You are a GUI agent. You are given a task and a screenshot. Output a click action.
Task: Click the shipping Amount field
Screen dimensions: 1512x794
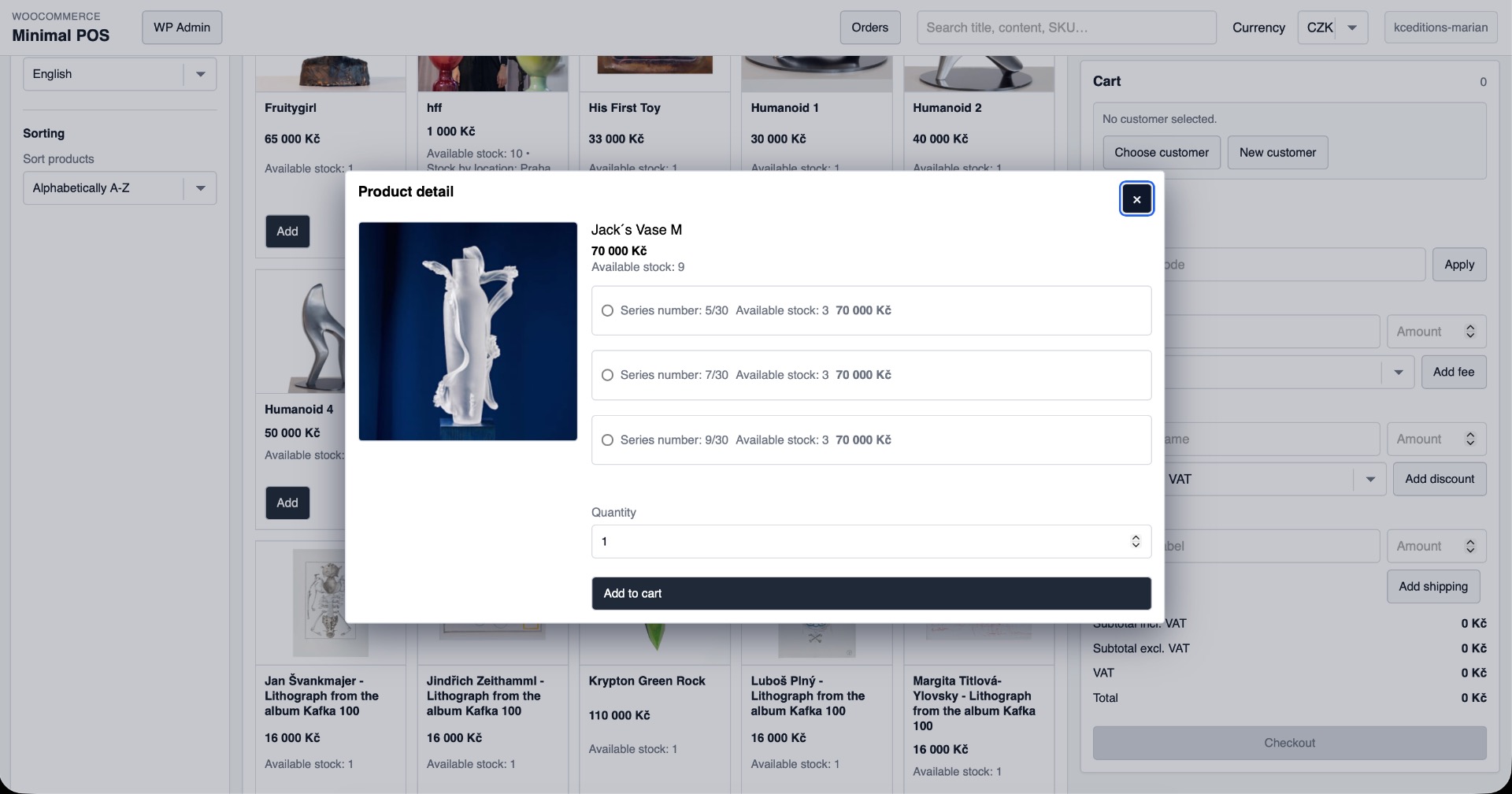tap(1436, 546)
